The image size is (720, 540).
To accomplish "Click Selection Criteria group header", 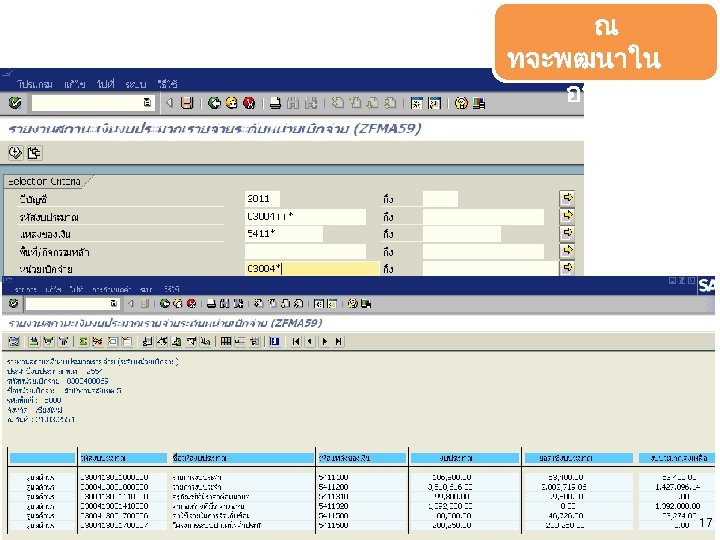I will tap(44, 181).
